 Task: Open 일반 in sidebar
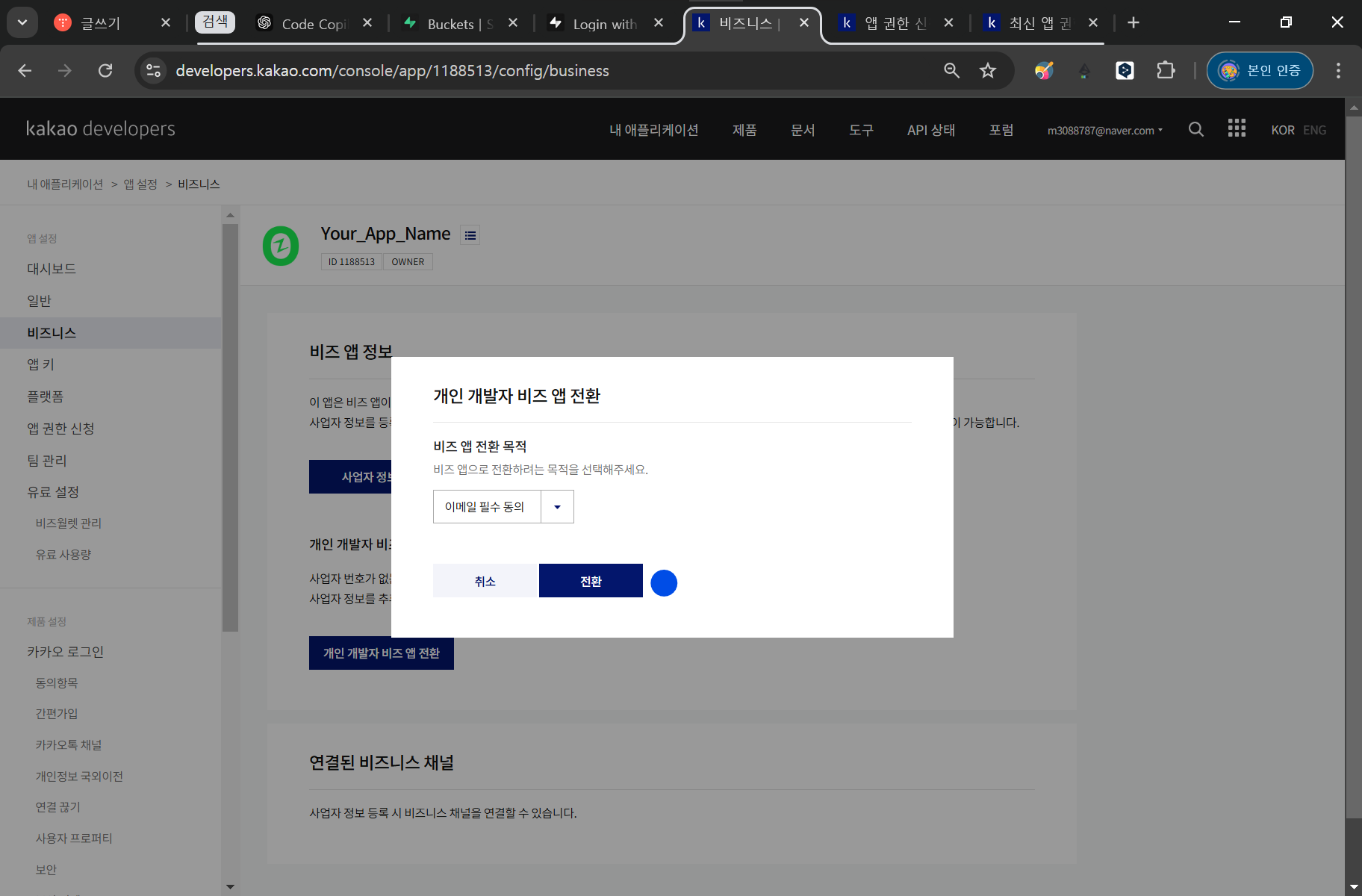tap(39, 301)
